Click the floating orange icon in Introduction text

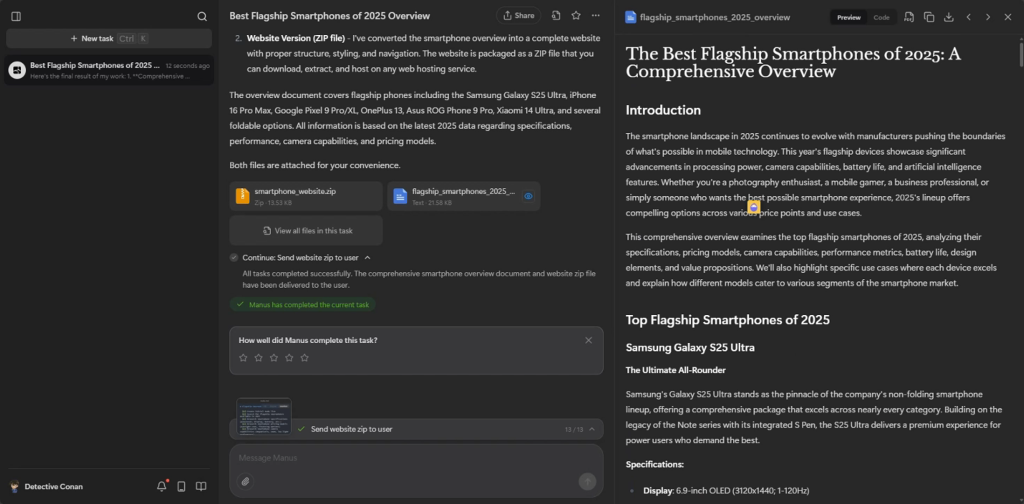[754, 207]
